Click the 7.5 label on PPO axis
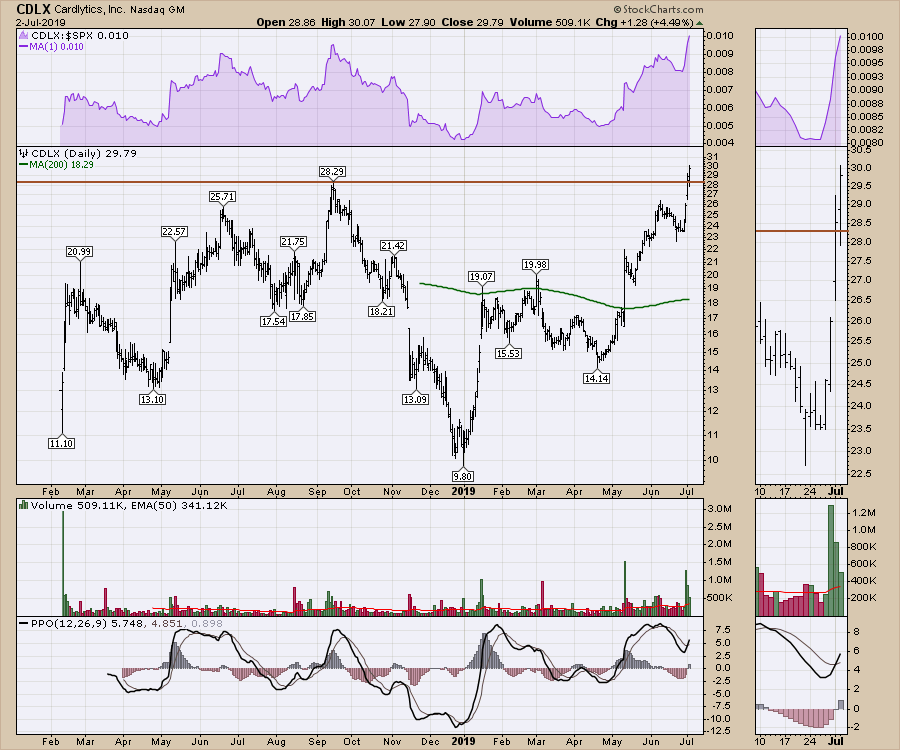This screenshot has height=750, width=900. [723, 630]
